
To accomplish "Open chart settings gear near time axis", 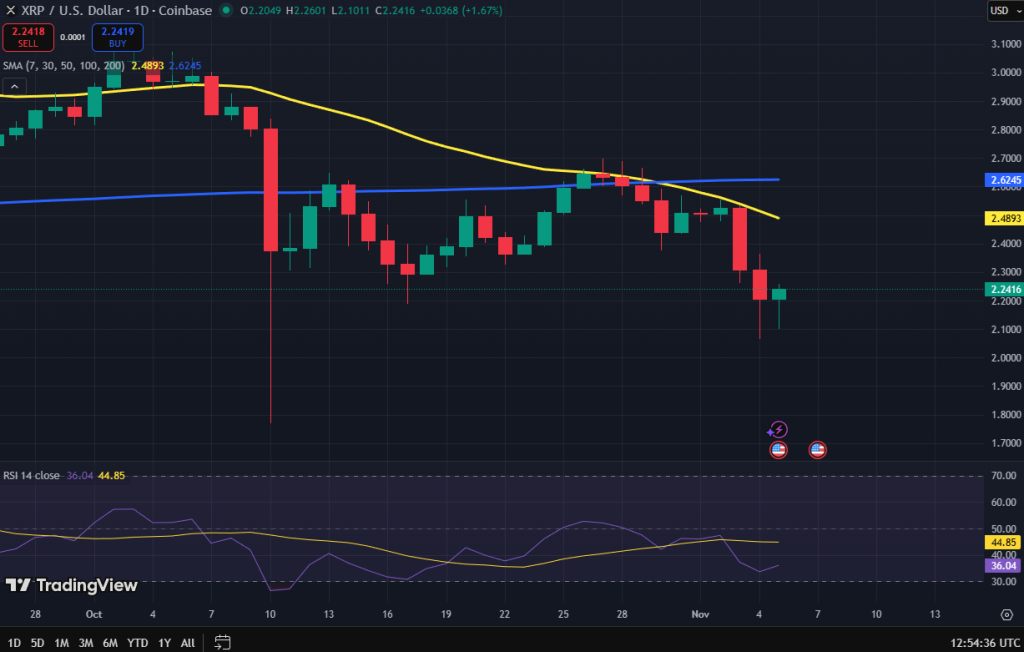I will click(1006, 613).
